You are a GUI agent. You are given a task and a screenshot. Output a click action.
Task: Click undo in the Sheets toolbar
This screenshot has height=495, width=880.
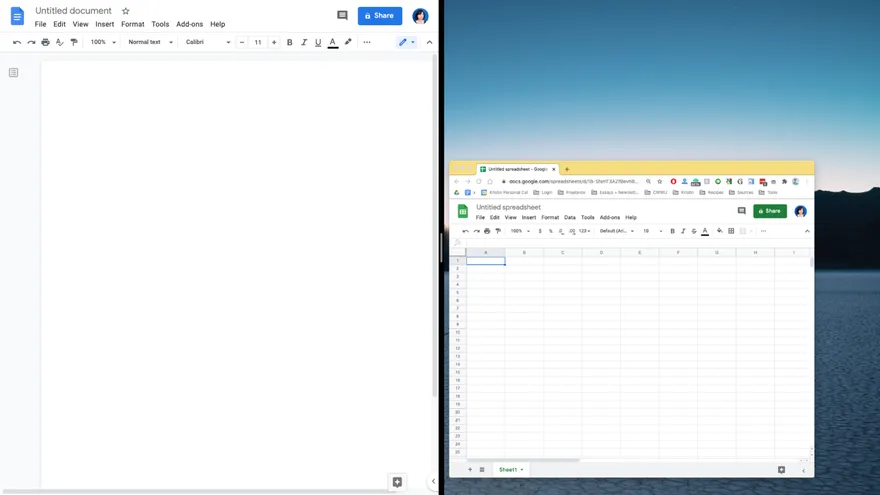tap(465, 231)
